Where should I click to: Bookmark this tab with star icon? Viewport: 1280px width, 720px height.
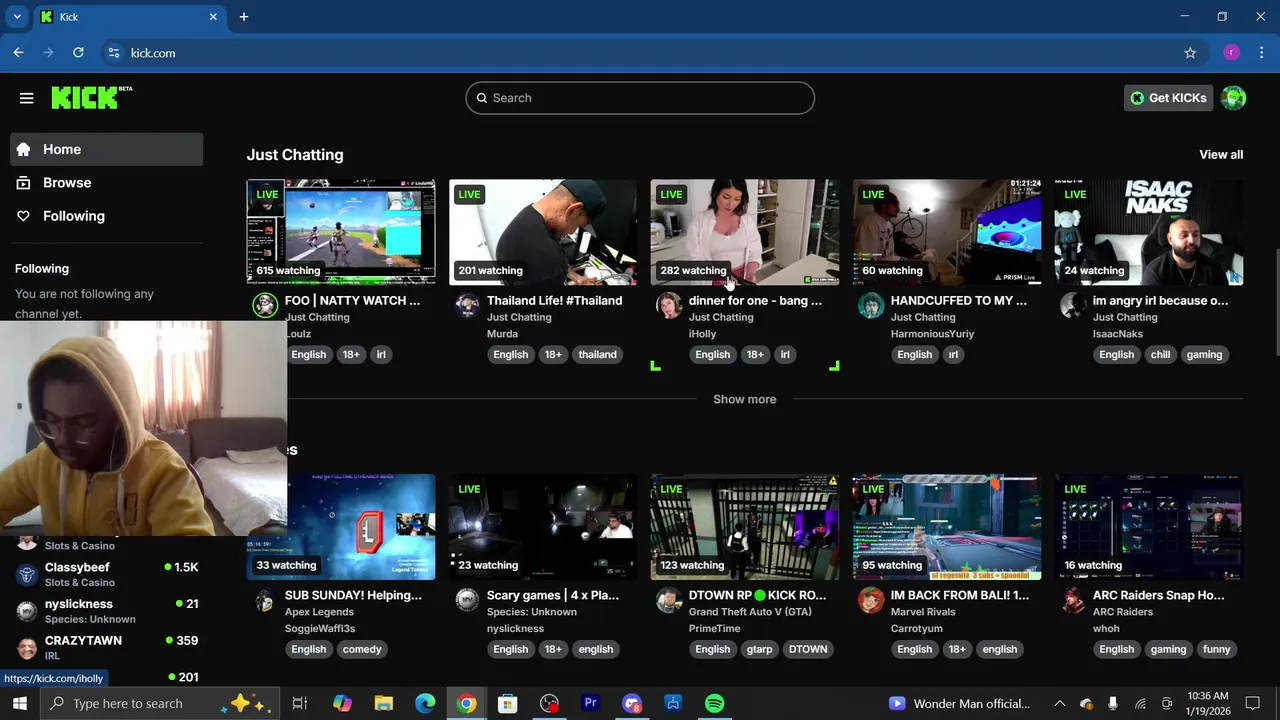(1190, 53)
